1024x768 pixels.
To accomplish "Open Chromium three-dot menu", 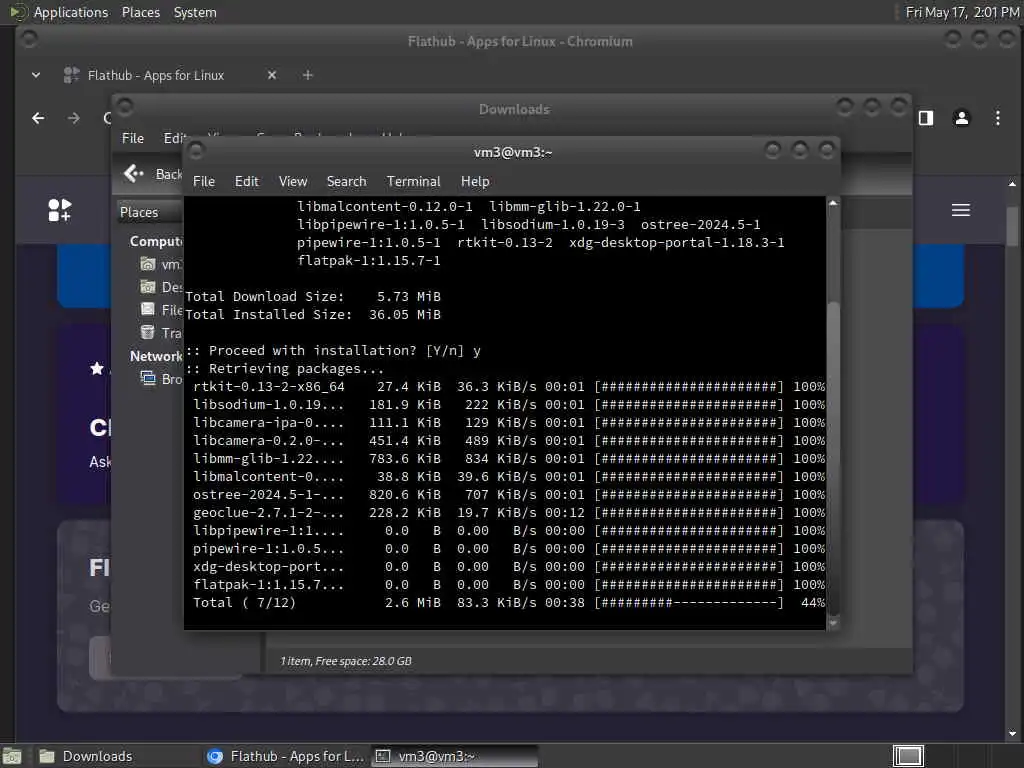I will [x=997, y=118].
